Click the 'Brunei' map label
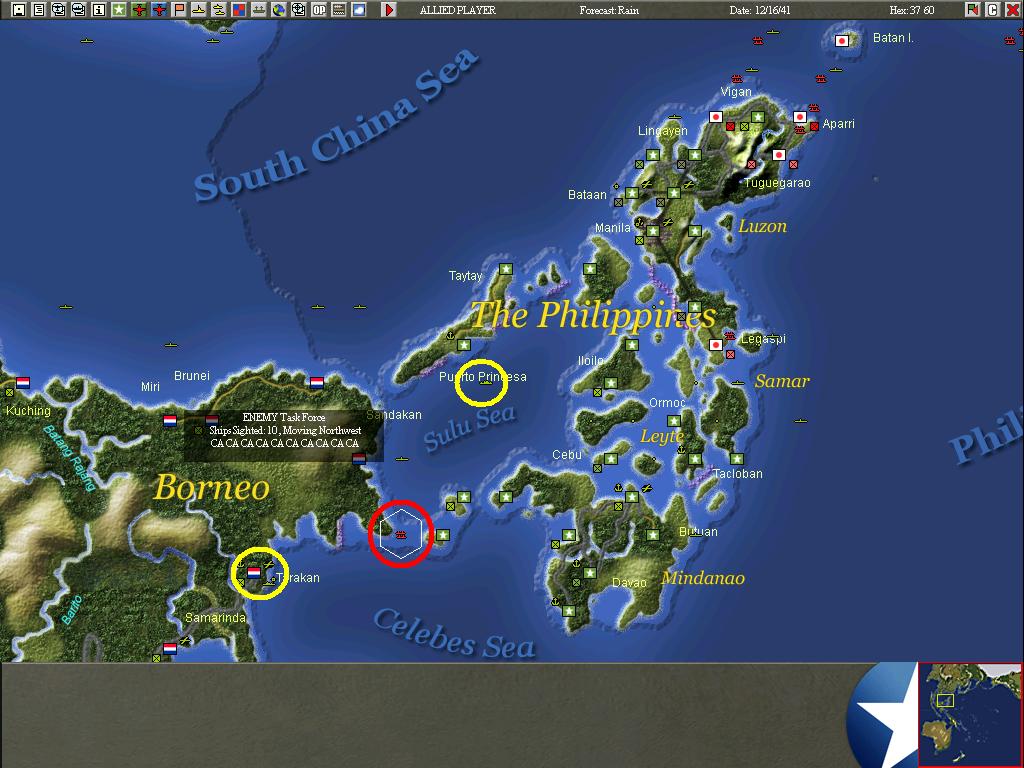Screen dimensions: 1024x768 click(192, 376)
